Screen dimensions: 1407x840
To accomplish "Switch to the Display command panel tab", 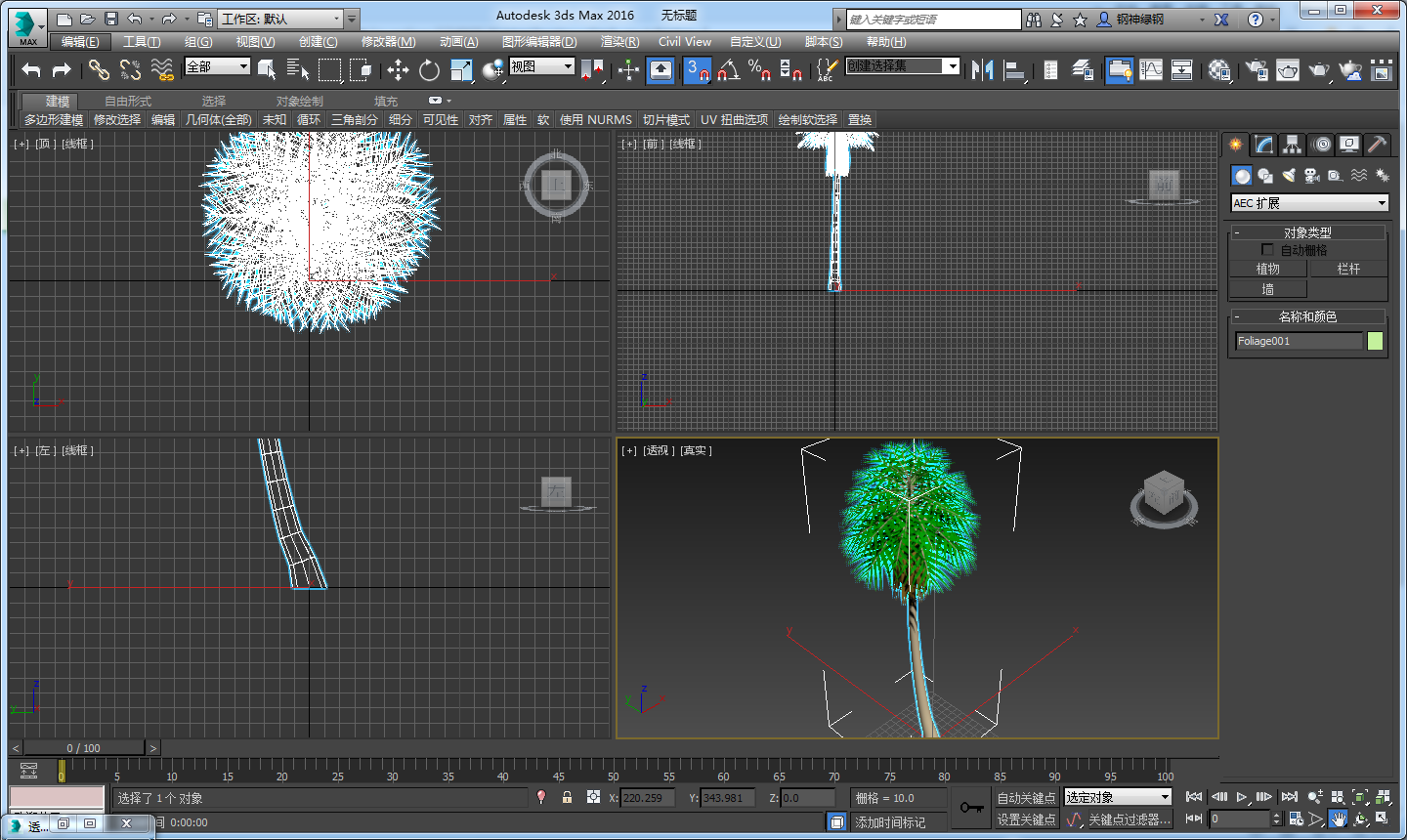I will click(x=1349, y=145).
